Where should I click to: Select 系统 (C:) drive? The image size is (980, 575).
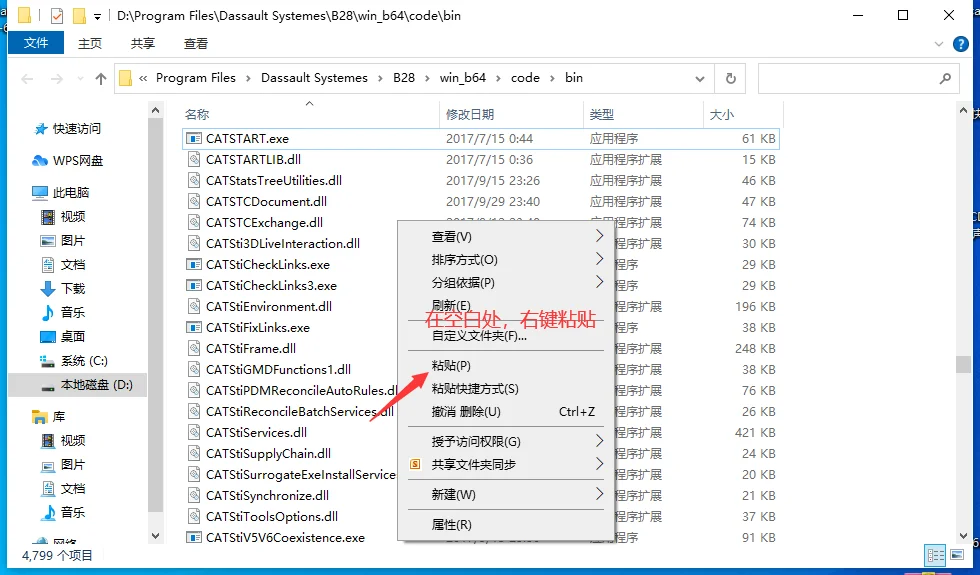84,361
